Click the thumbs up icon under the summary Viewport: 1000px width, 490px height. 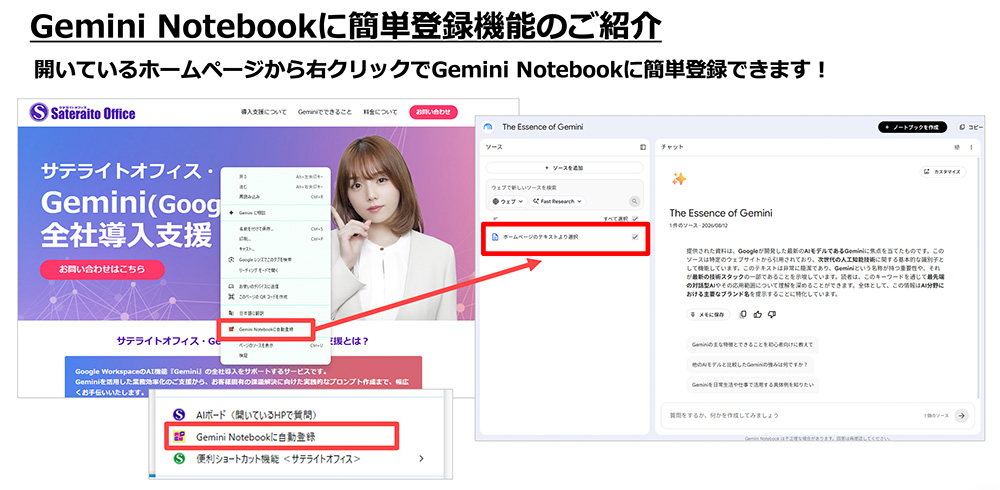[758, 314]
